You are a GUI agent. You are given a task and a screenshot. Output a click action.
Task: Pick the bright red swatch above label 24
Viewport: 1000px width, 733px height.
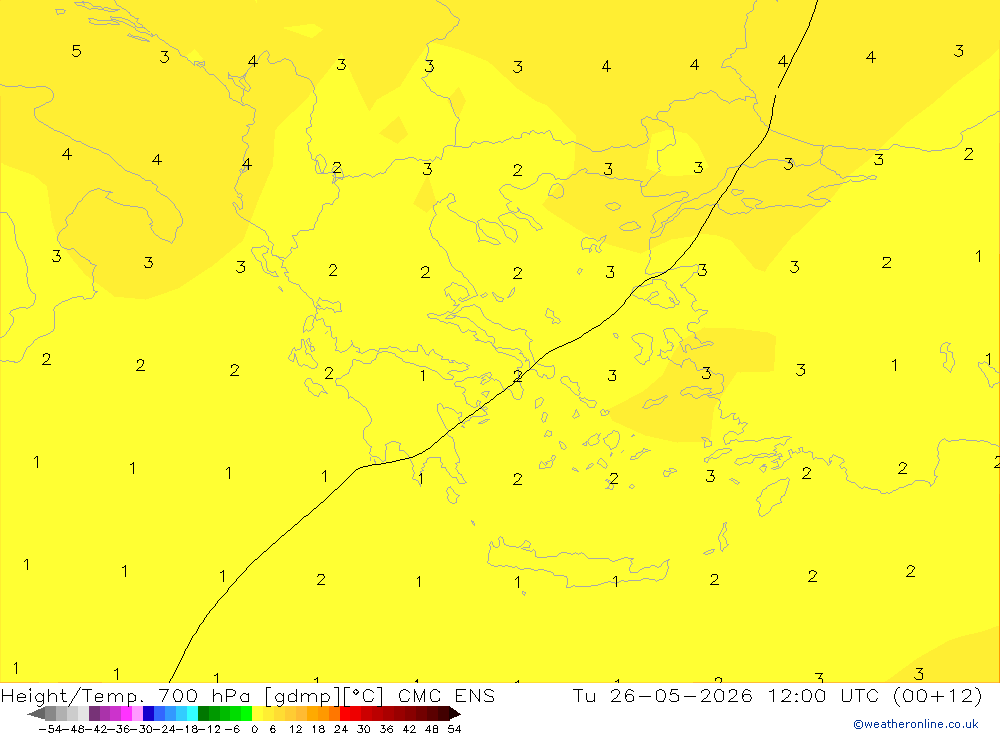click(x=345, y=714)
